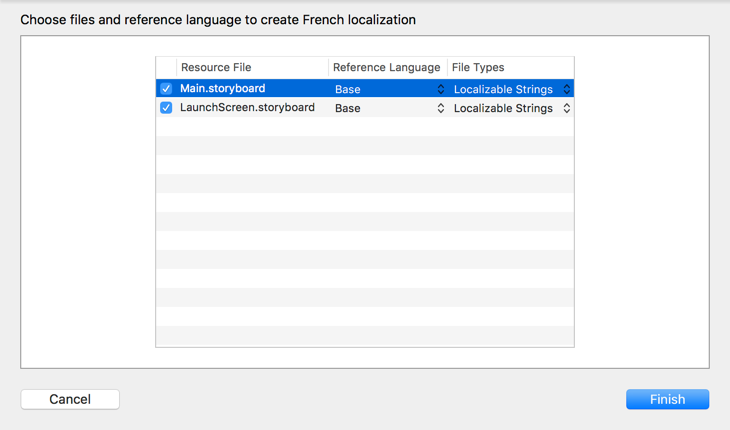Click Localizable Strings text in LaunchScreen.storyboard row
This screenshot has width=730, height=430.
503,108
